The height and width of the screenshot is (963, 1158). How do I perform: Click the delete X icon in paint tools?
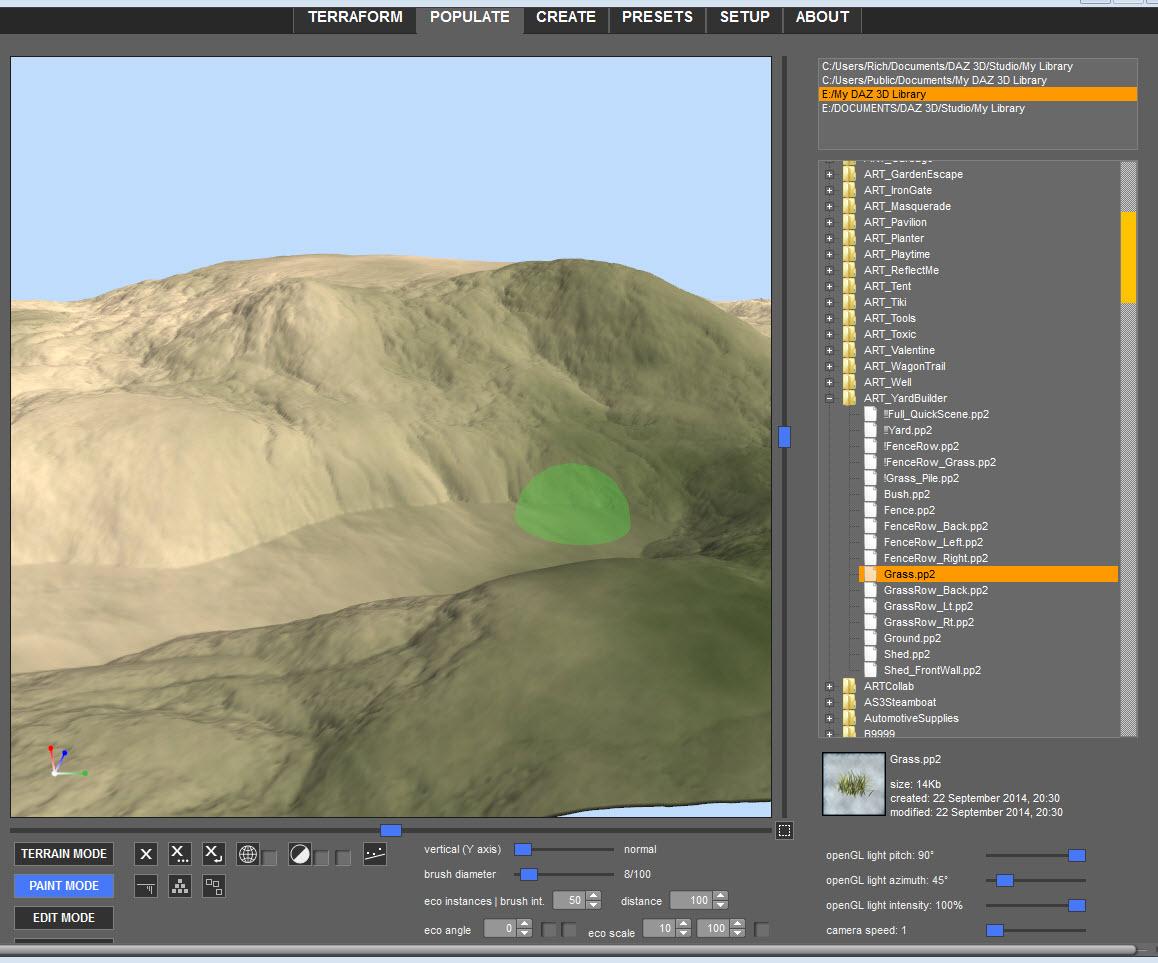pyautogui.click(x=145, y=854)
